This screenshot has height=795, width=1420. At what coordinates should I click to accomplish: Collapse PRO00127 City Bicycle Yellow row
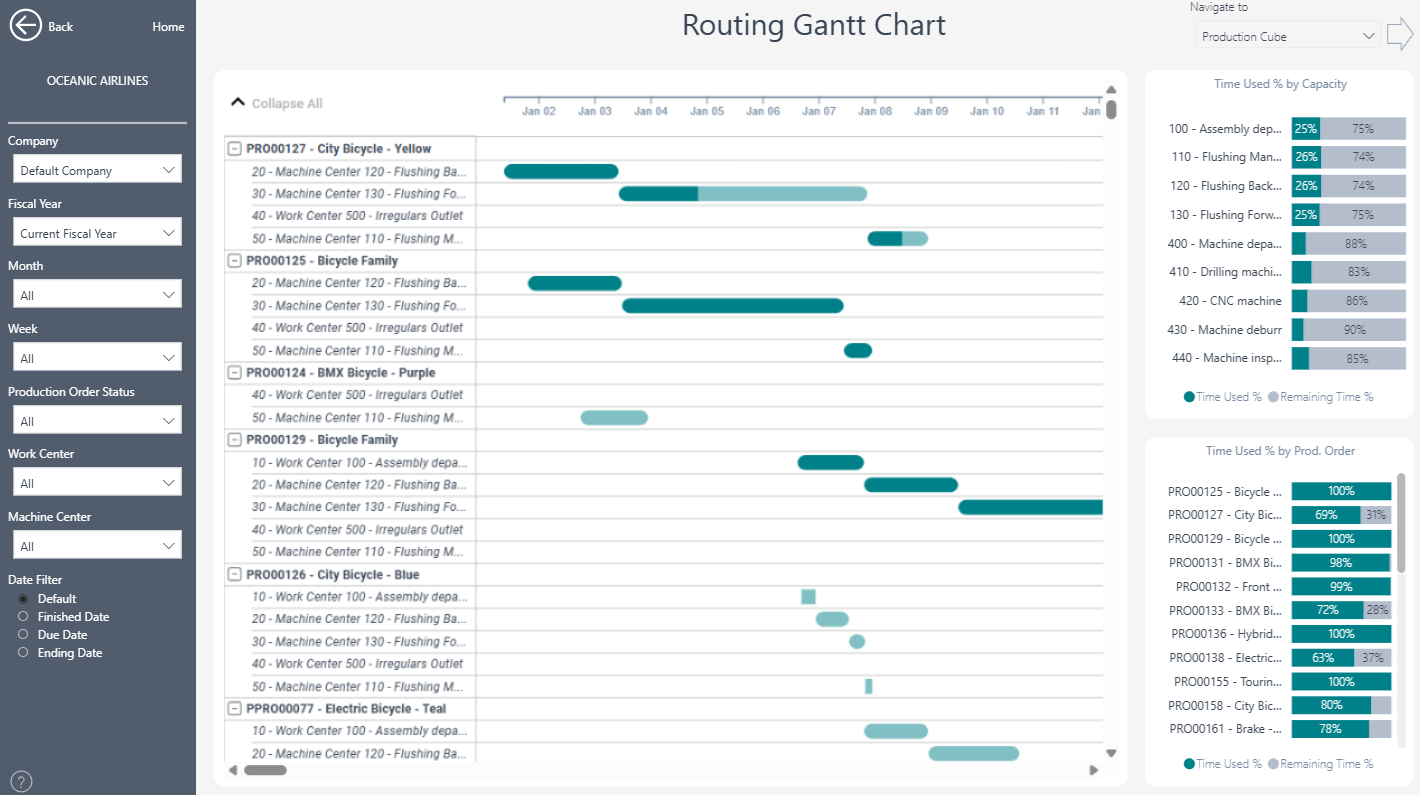coord(235,149)
